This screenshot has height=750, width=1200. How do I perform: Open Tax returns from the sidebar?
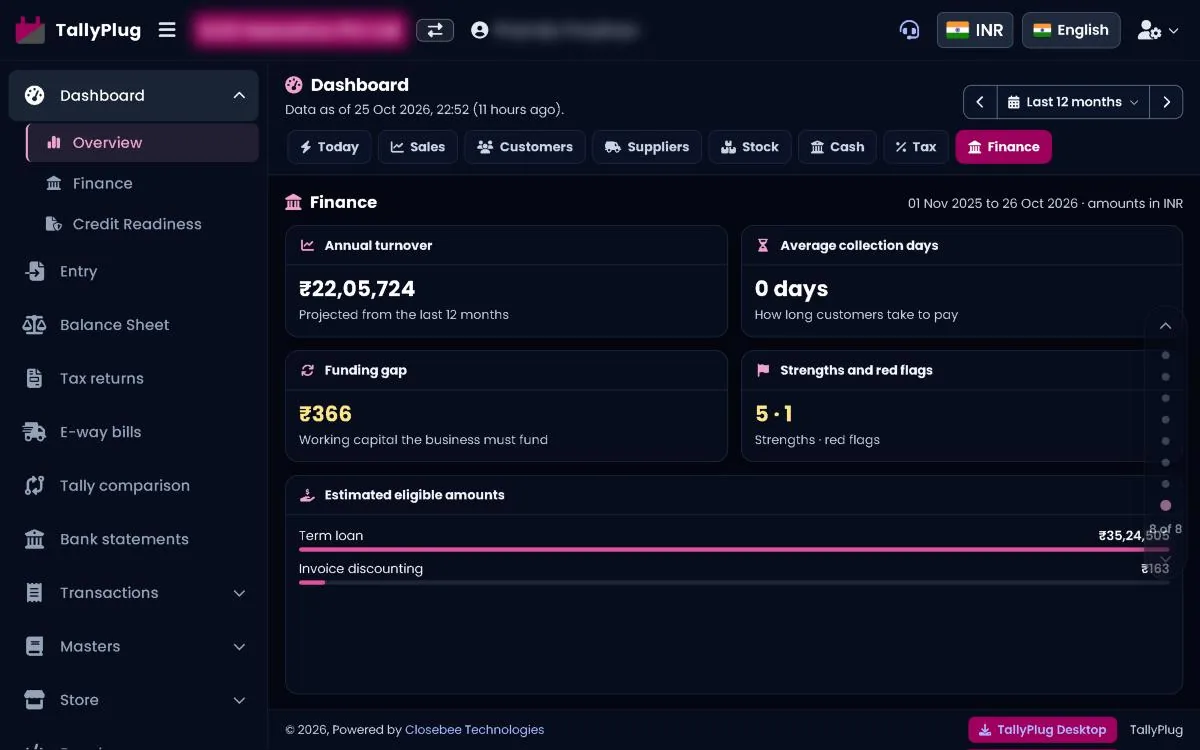[133, 379]
